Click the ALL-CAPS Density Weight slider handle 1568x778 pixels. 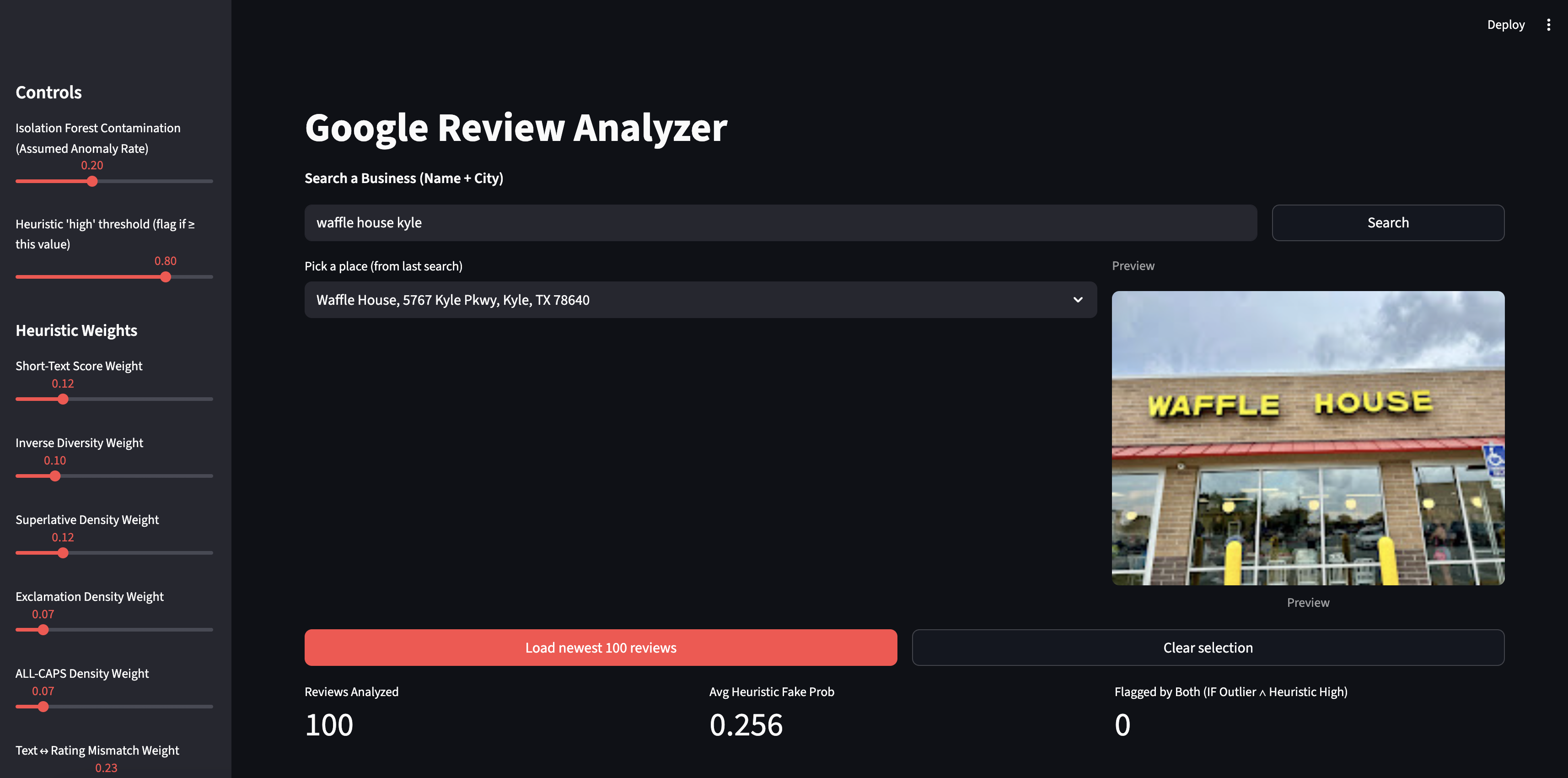[43, 707]
